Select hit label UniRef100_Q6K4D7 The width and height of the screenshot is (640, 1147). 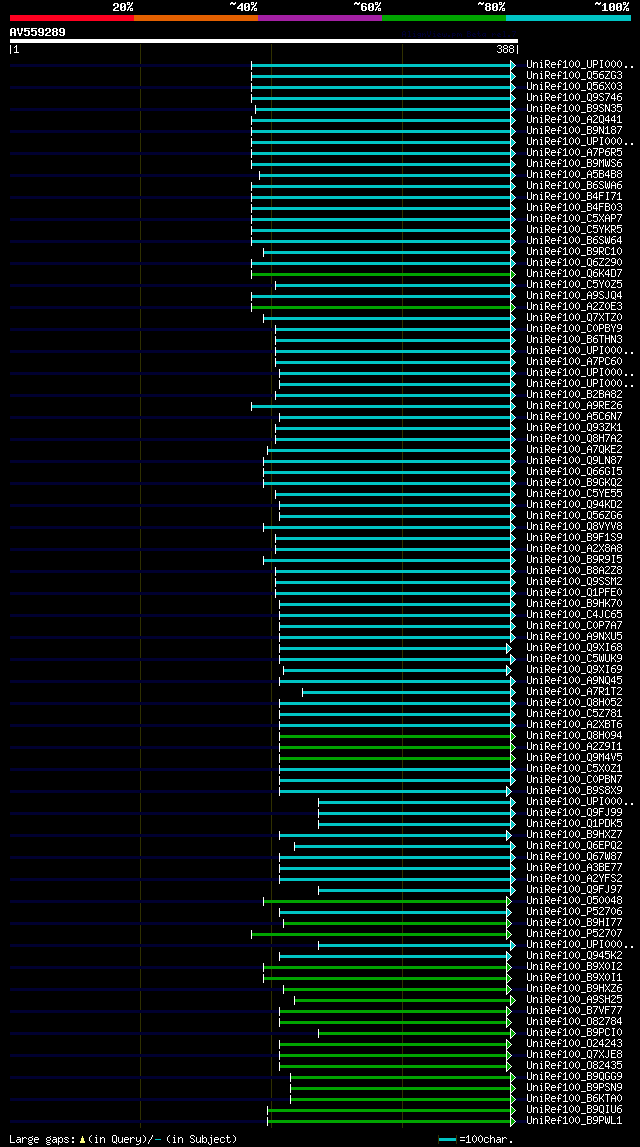click(574, 274)
